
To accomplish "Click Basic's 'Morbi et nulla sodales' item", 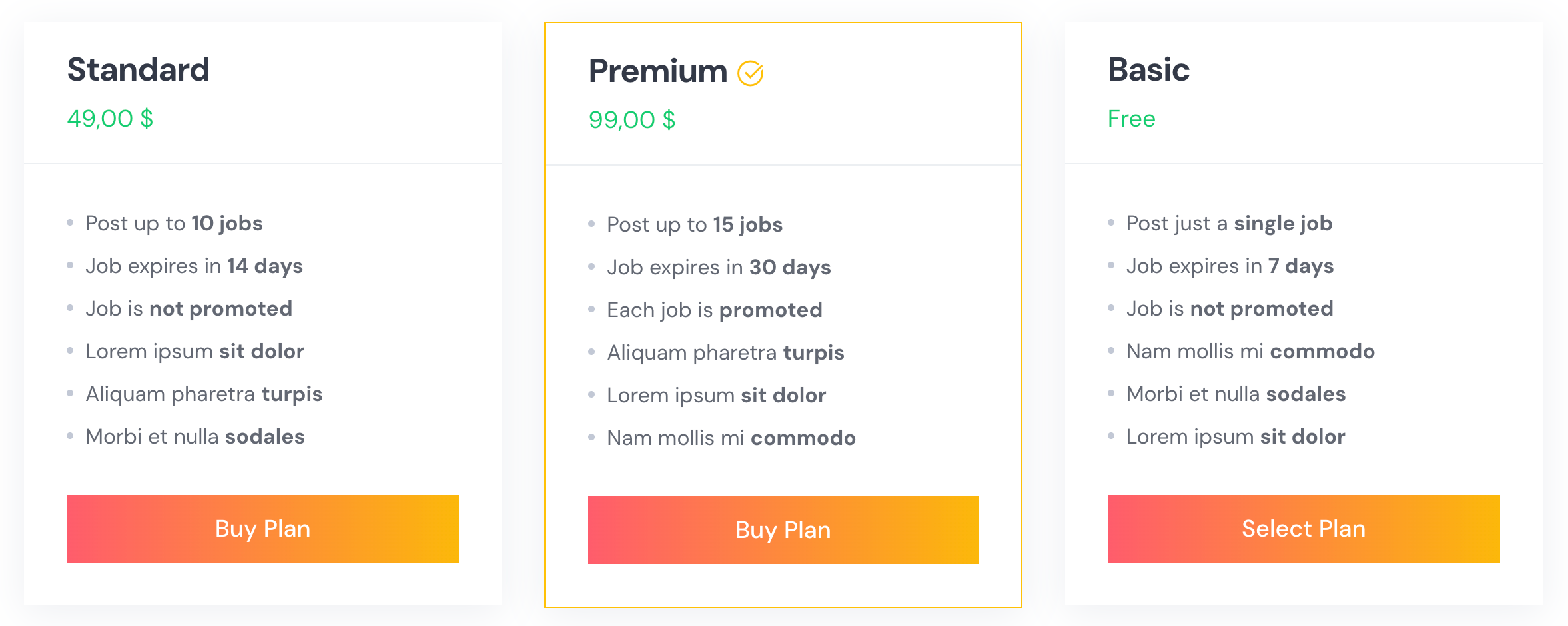I will tap(1236, 394).
